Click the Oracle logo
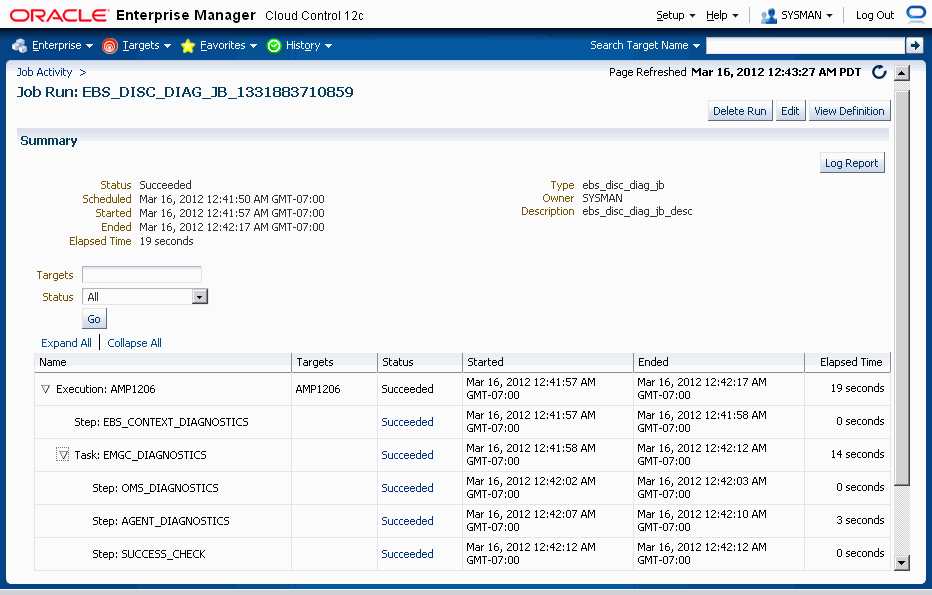 59,15
